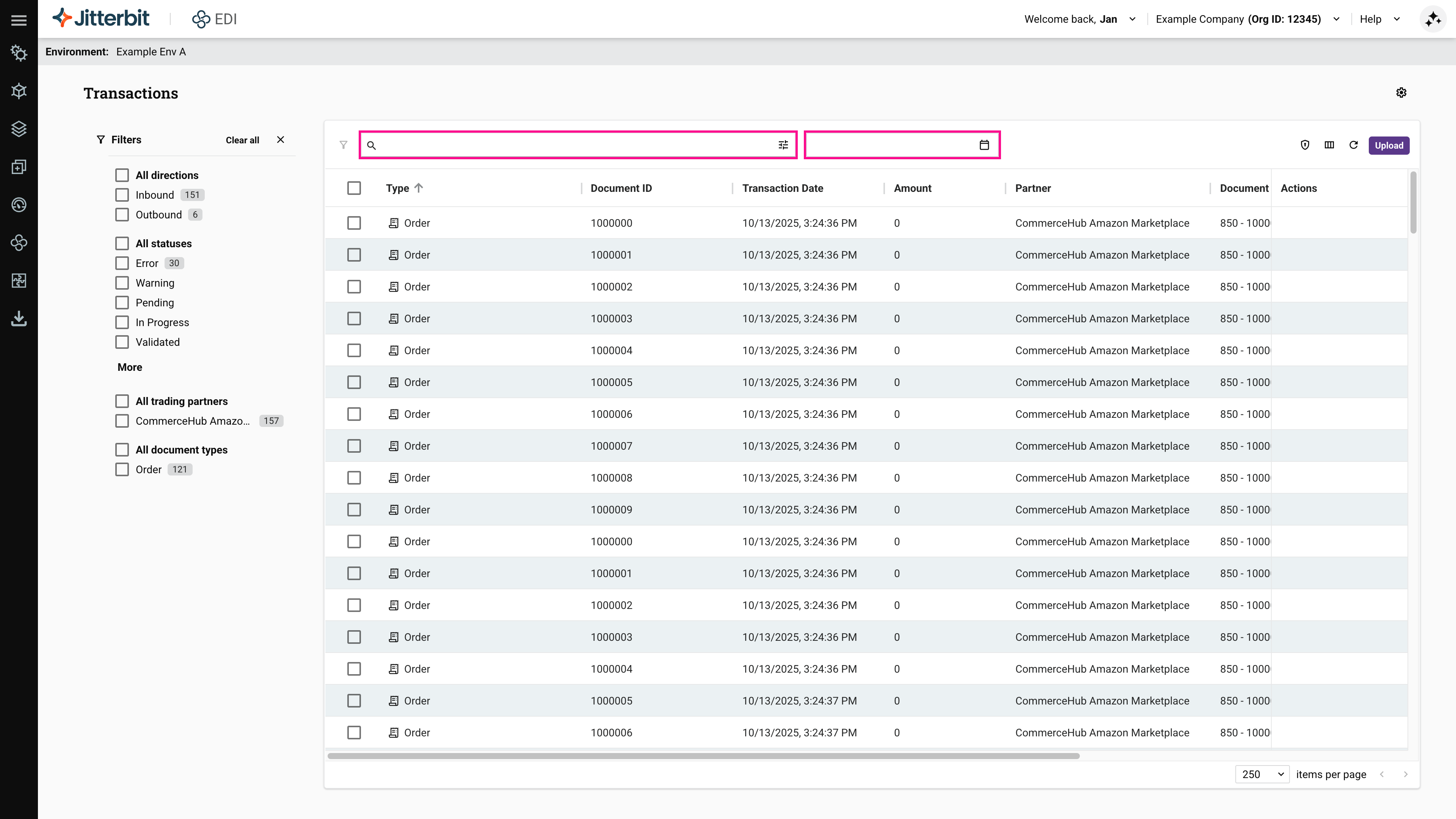The height and width of the screenshot is (819, 1456).
Task: Sort the table by the Type column header
Action: pyautogui.click(x=398, y=188)
